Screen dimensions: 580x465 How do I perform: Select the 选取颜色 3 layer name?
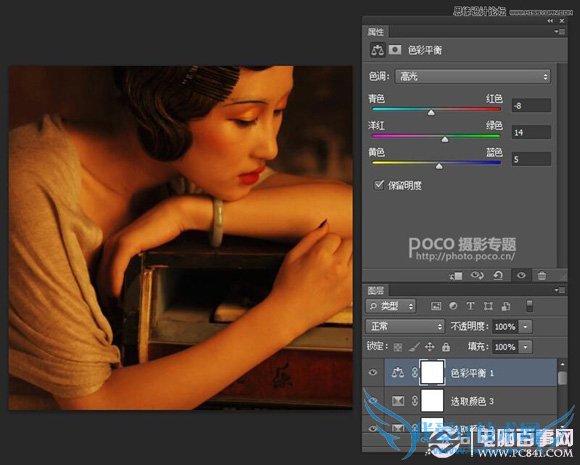pyautogui.click(x=472, y=401)
